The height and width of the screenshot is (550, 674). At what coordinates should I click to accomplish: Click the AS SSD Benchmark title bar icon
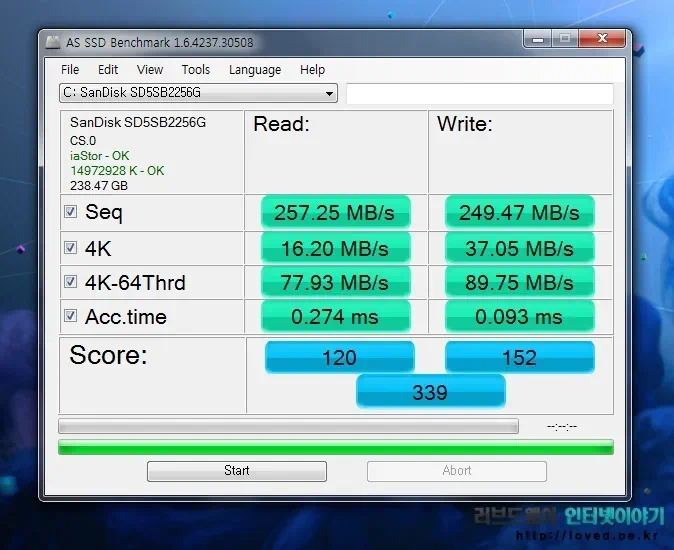point(53,42)
